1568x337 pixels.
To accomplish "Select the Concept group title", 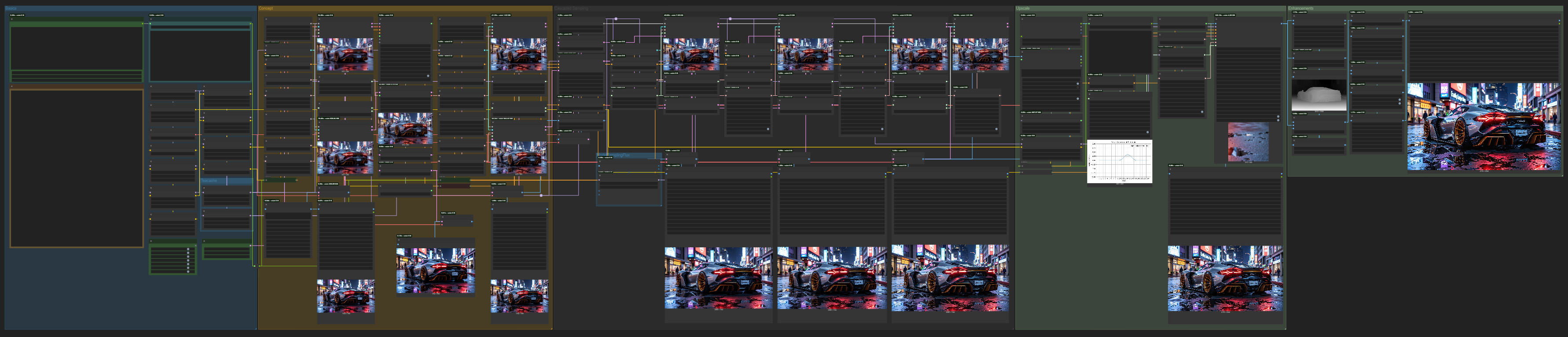I will click(266, 8).
